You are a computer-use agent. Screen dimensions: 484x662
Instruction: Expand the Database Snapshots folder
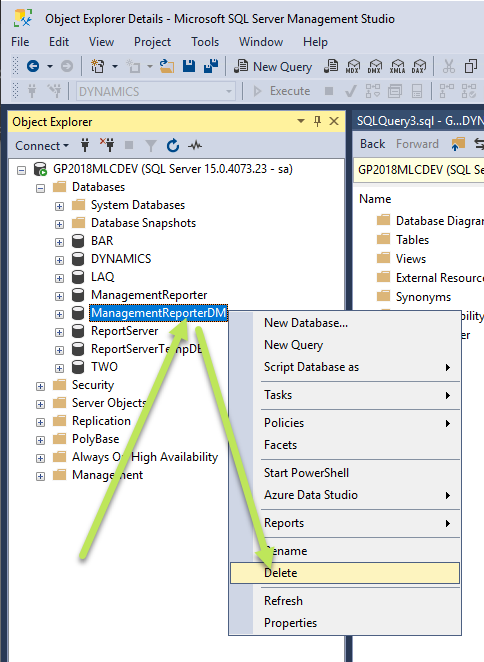point(60,224)
